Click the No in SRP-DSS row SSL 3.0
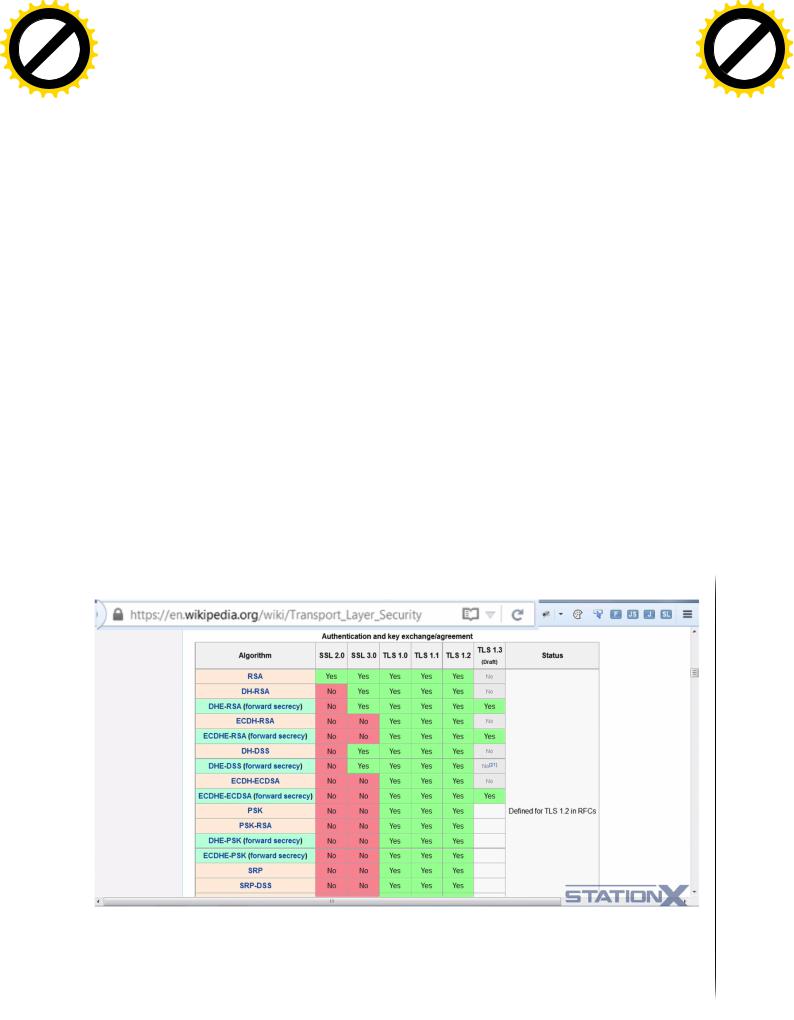 pyautogui.click(x=364, y=886)
